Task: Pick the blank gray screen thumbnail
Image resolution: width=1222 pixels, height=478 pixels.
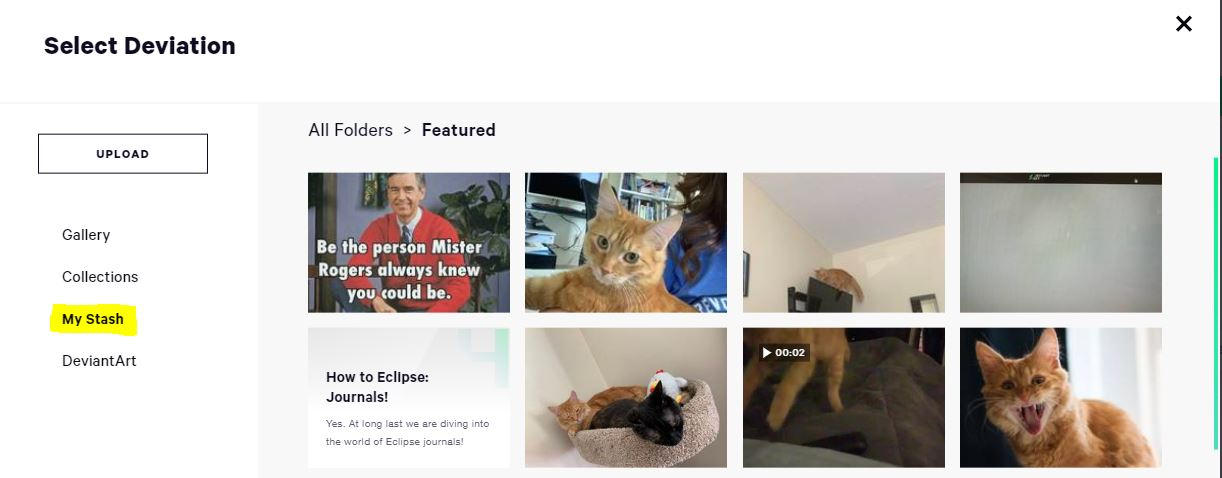Action: pyautogui.click(x=1061, y=243)
